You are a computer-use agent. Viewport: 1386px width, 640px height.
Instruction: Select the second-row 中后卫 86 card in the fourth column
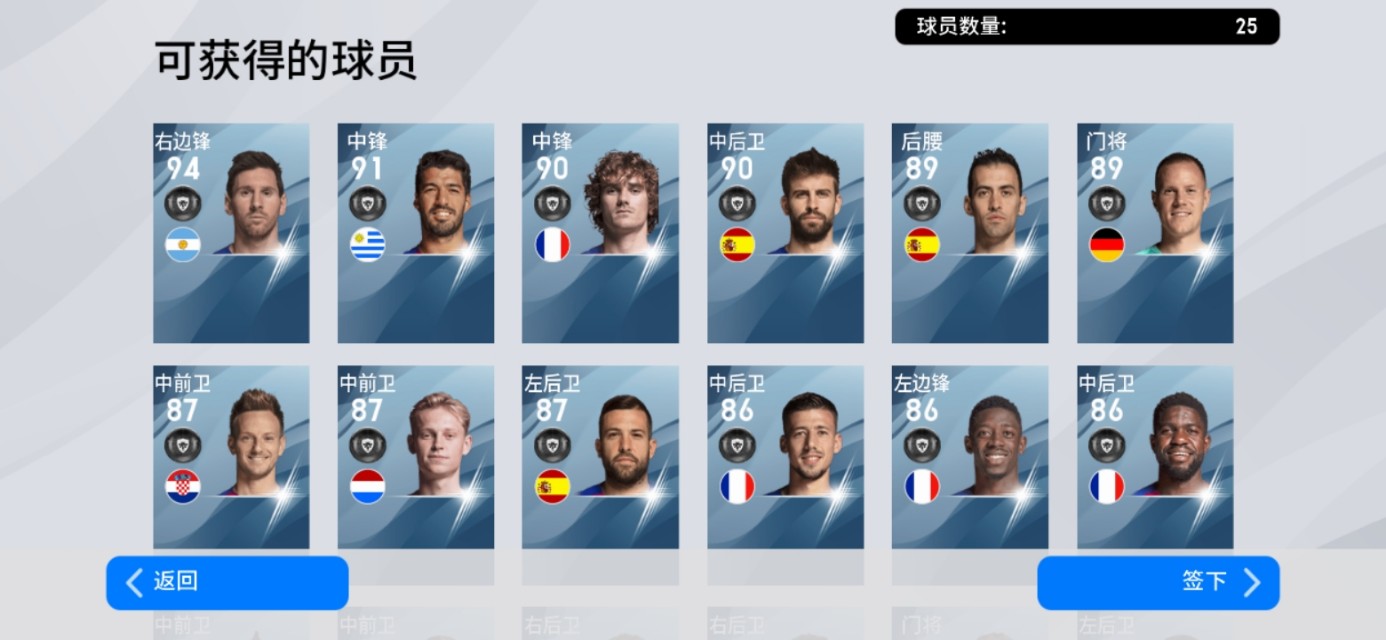coord(785,457)
